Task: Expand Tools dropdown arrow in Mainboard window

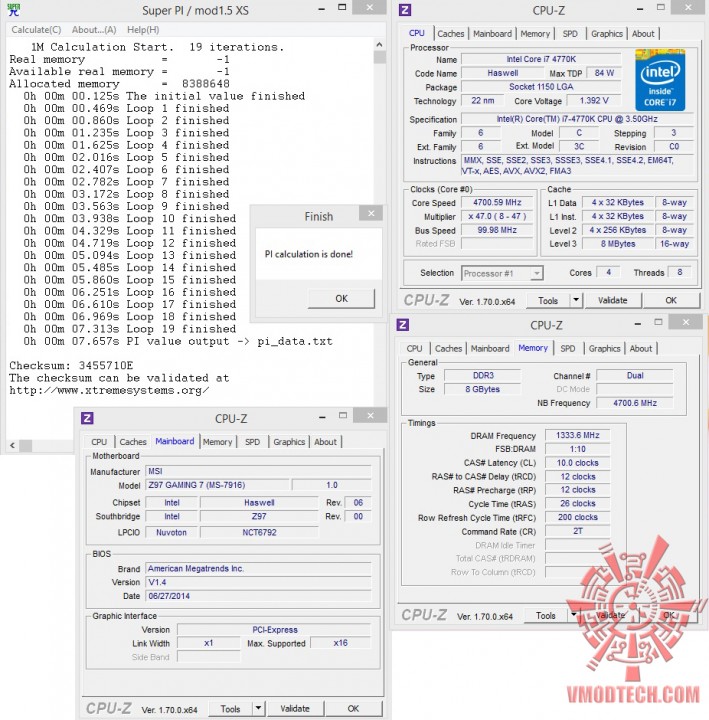Action: pyautogui.click(x=258, y=709)
